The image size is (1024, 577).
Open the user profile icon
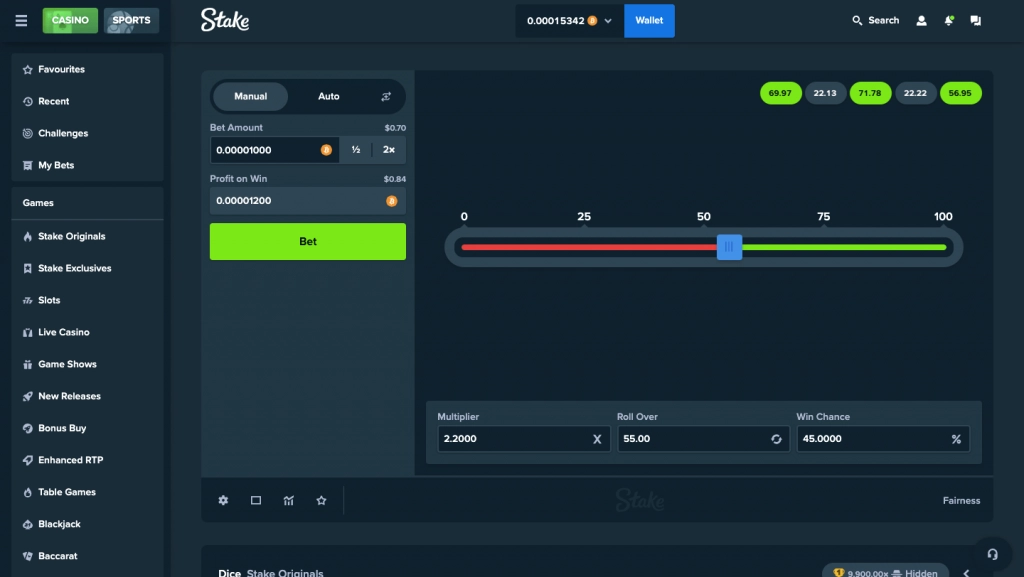pyautogui.click(x=921, y=20)
